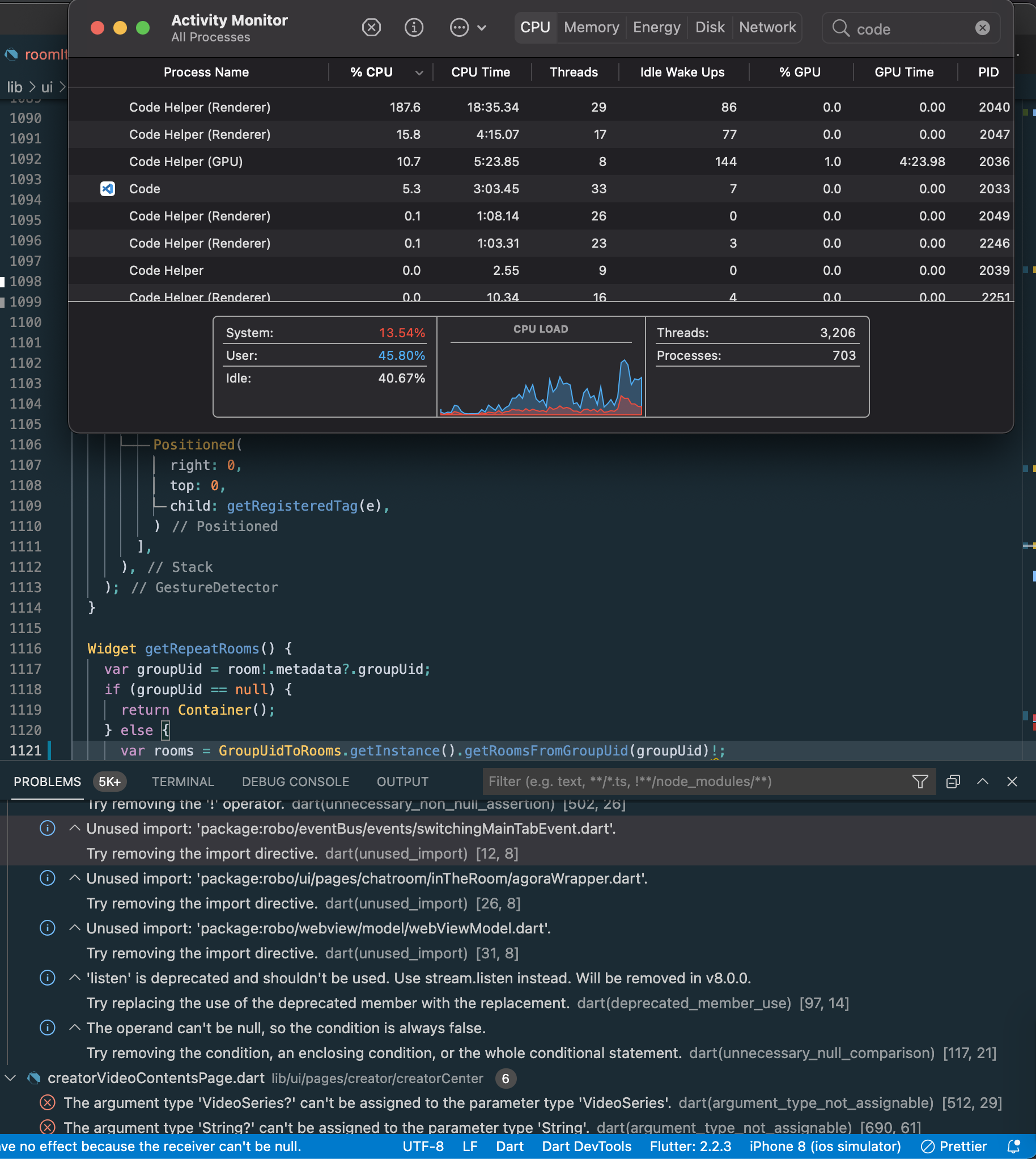Click the search magnifier icon in Activity Monitor
The height and width of the screenshot is (1159, 1036).
click(x=840, y=28)
